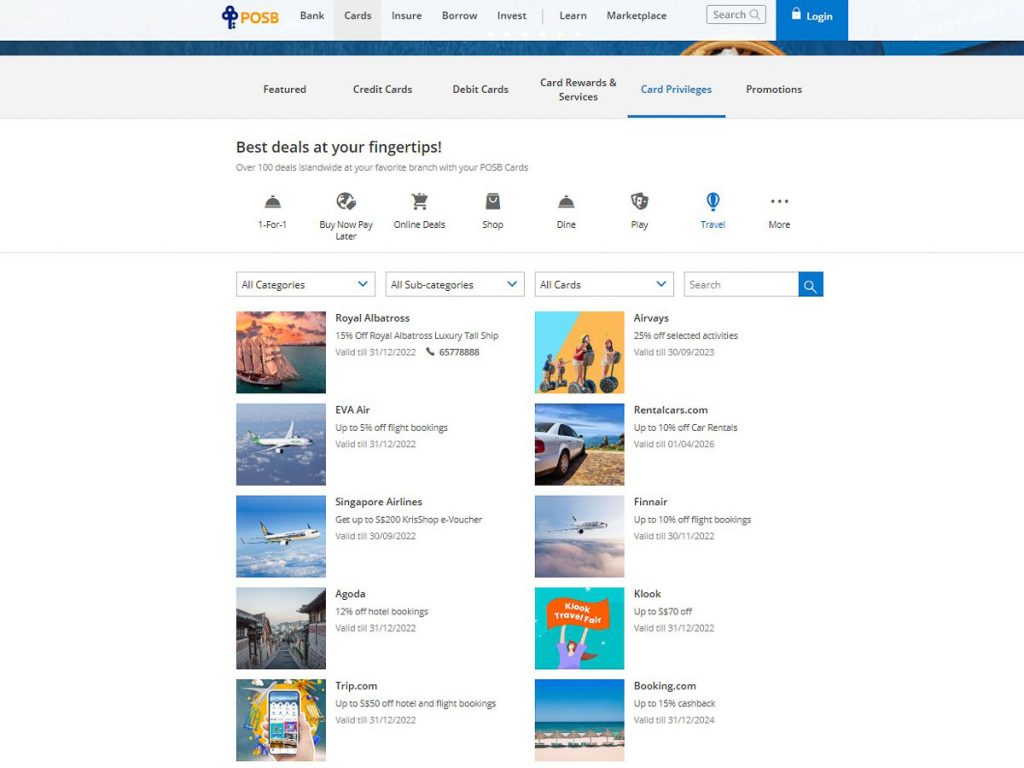Click 'Up to 10% off Car Rentals' text
Viewport: 1024px width, 768px height.
coord(685,428)
